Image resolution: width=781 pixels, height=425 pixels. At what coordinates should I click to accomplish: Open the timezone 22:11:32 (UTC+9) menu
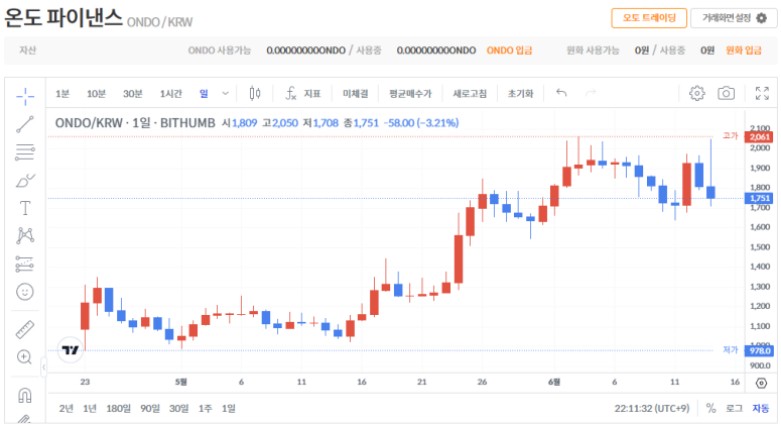[651, 409]
